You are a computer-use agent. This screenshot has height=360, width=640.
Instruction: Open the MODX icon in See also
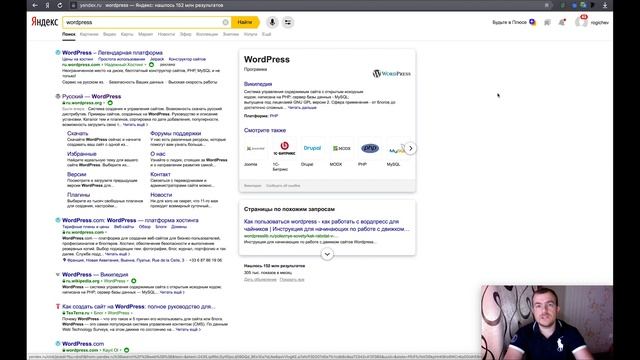pyautogui.click(x=342, y=148)
